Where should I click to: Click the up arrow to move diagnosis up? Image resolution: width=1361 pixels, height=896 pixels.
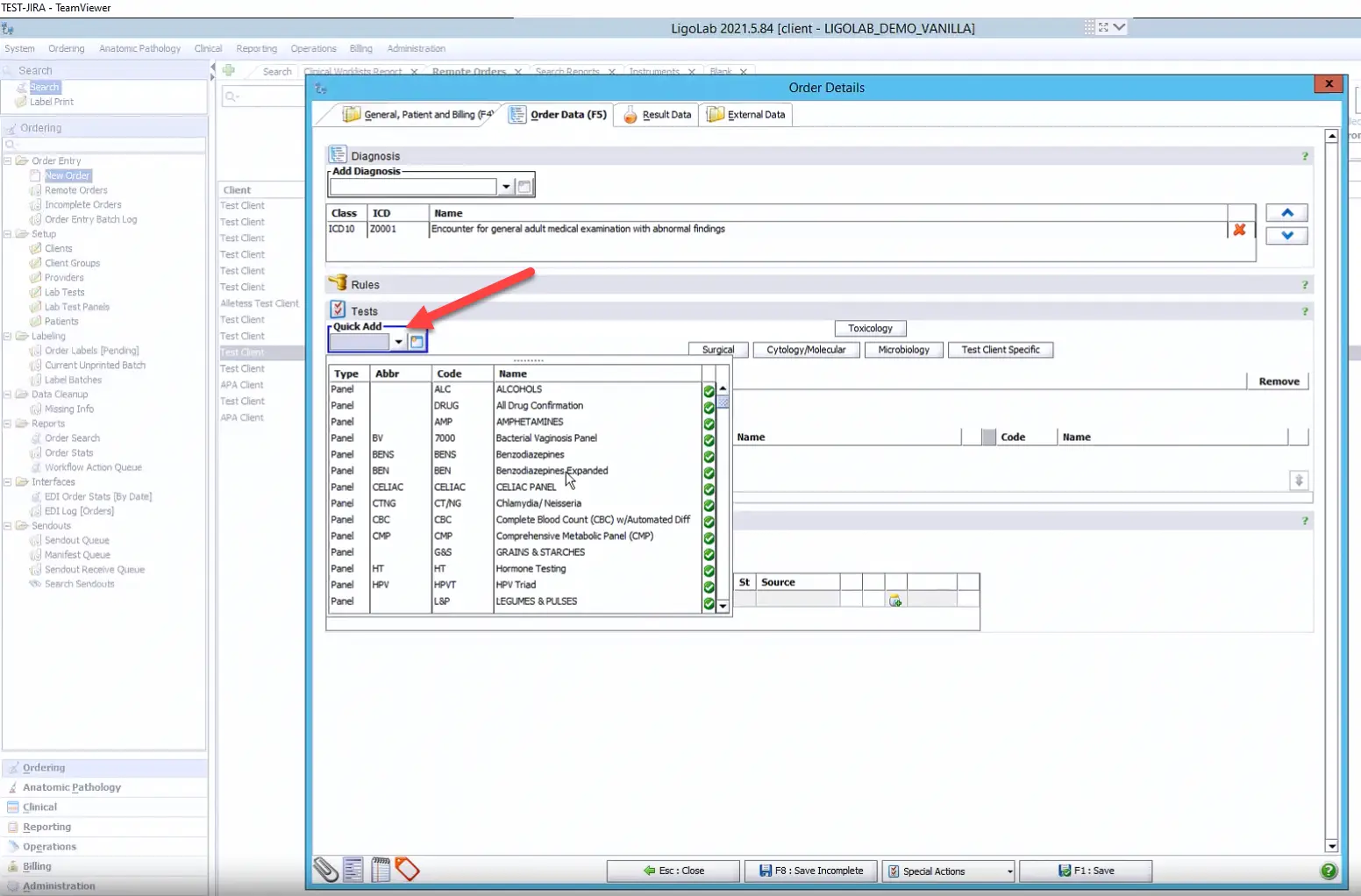pyautogui.click(x=1286, y=213)
